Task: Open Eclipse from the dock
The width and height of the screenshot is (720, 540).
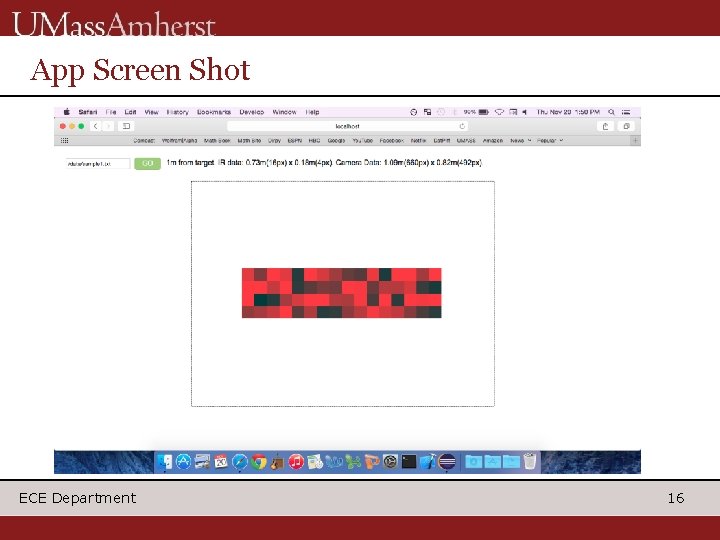Action: 447,461
